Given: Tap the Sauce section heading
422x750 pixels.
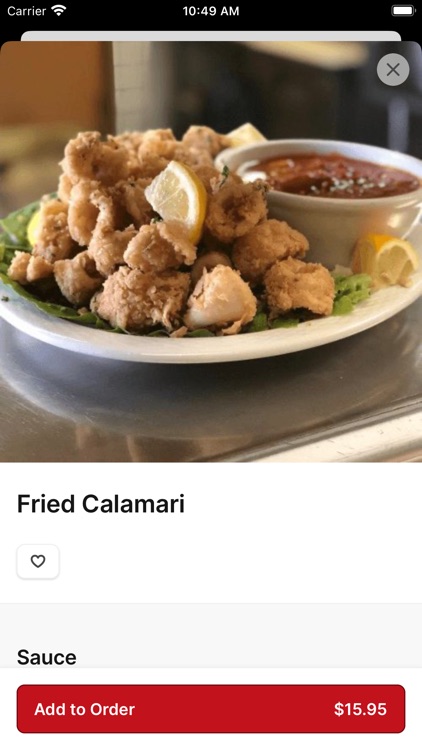Looking at the screenshot, I should coord(47,657).
